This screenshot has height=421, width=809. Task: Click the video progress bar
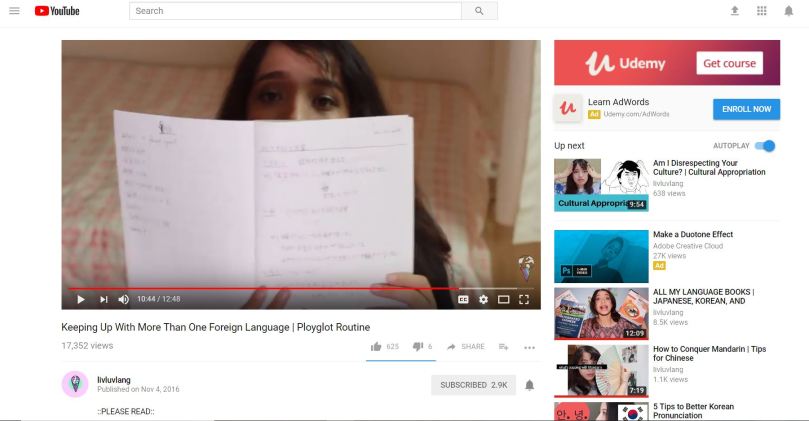click(x=300, y=288)
